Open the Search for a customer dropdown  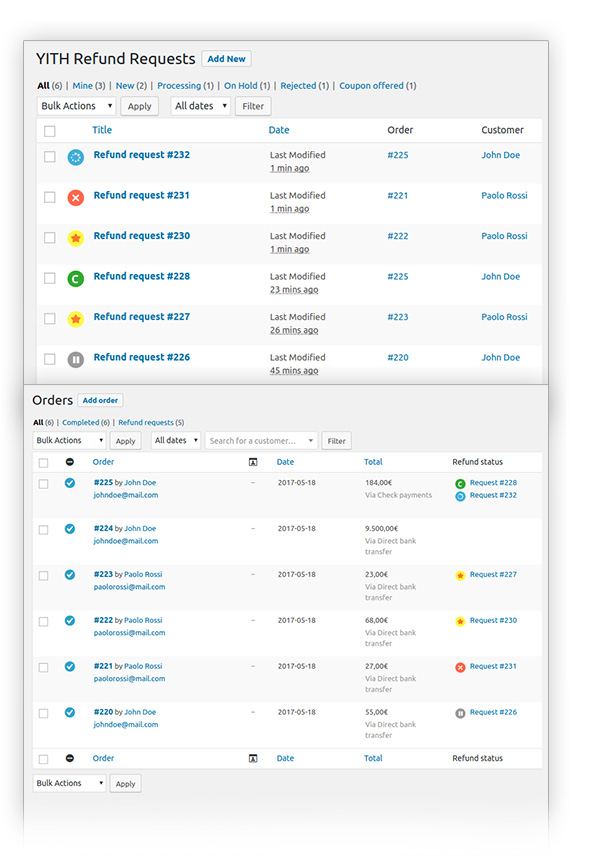click(261, 441)
